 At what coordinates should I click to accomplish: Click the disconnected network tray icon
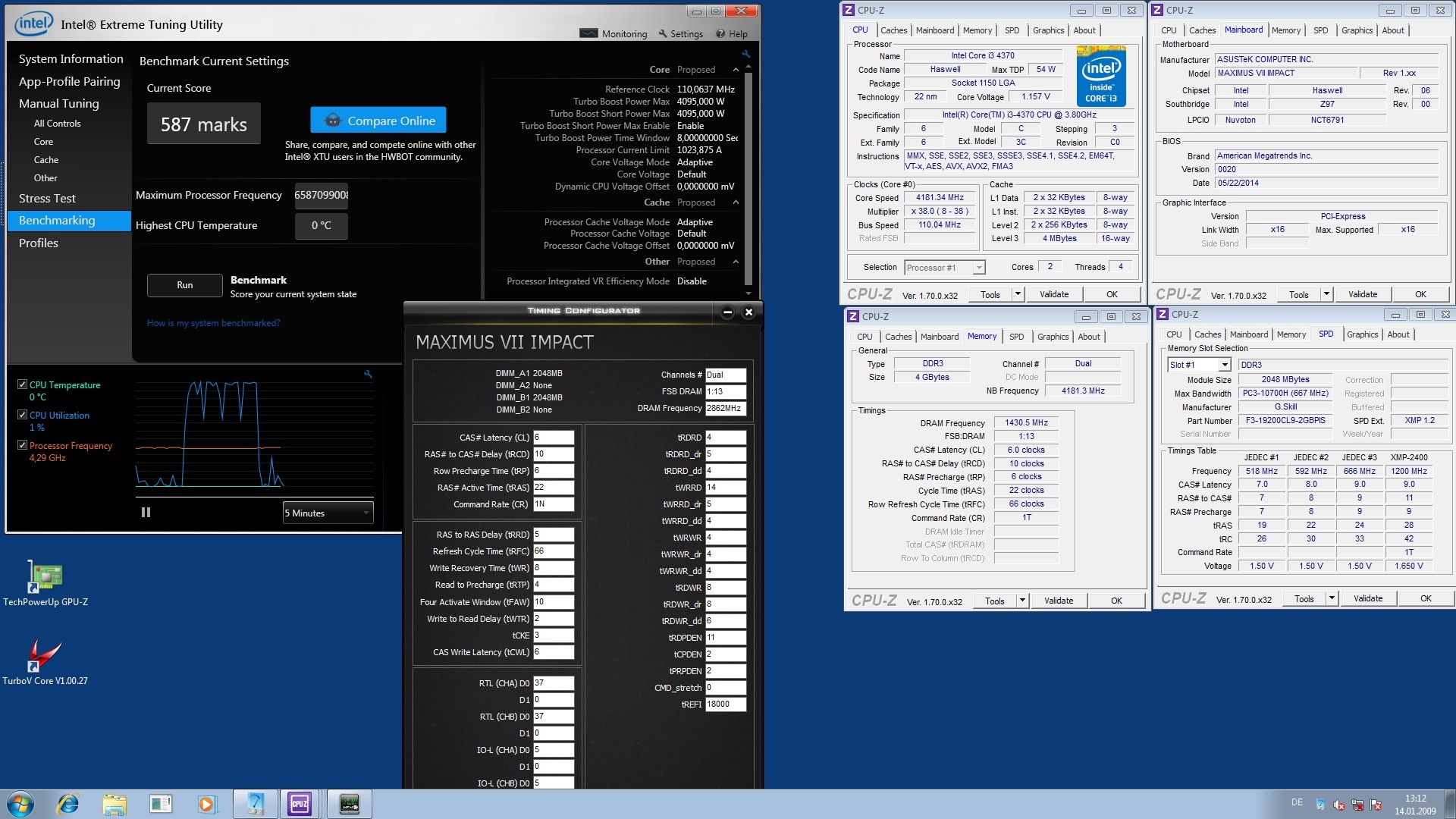click(x=1357, y=805)
